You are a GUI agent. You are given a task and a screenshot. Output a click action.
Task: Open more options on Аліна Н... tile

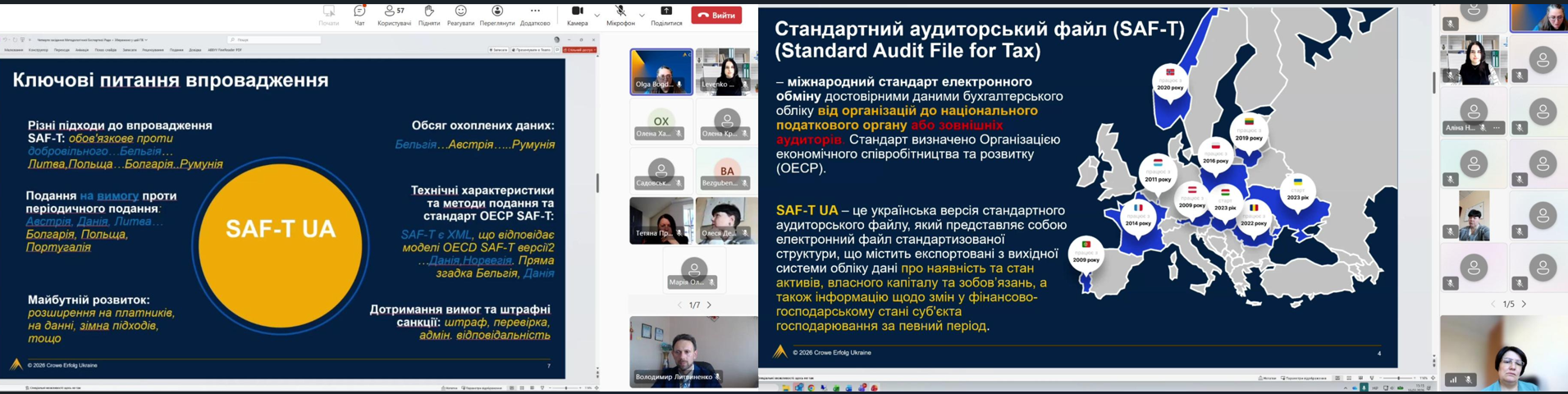click(1497, 128)
